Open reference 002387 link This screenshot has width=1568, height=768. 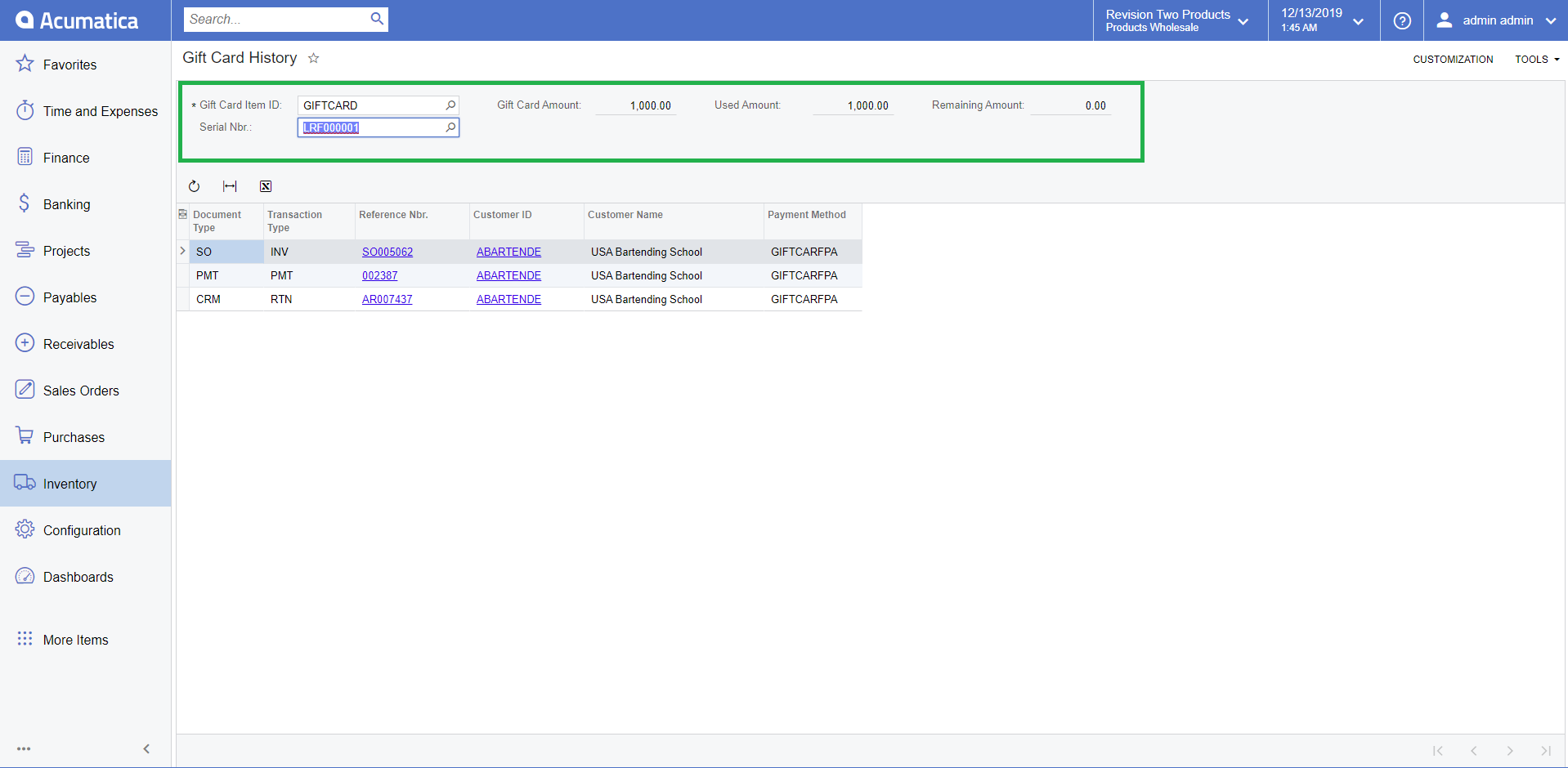click(380, 275)
